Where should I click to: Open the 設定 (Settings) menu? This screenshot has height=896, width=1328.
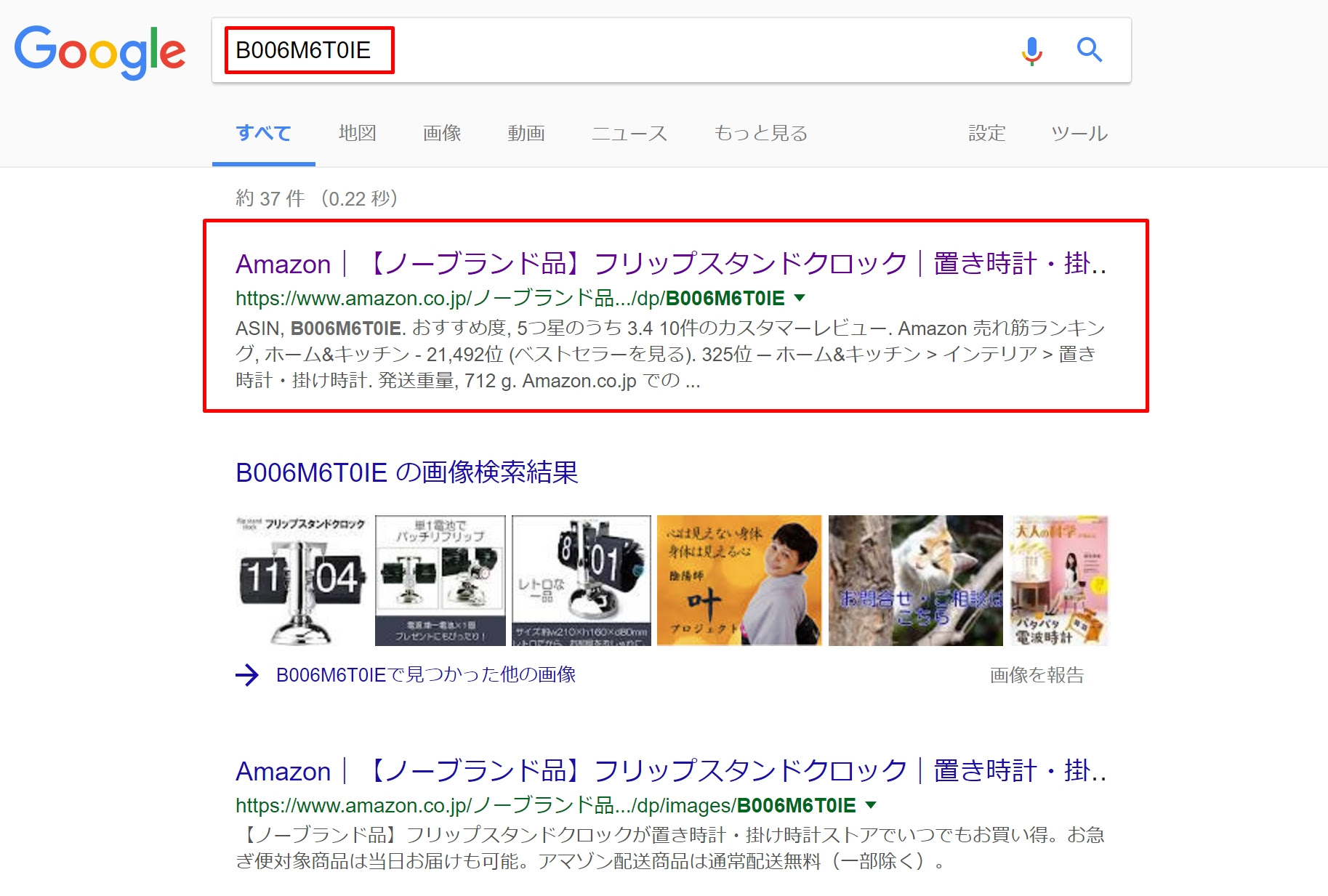[986, 133]
